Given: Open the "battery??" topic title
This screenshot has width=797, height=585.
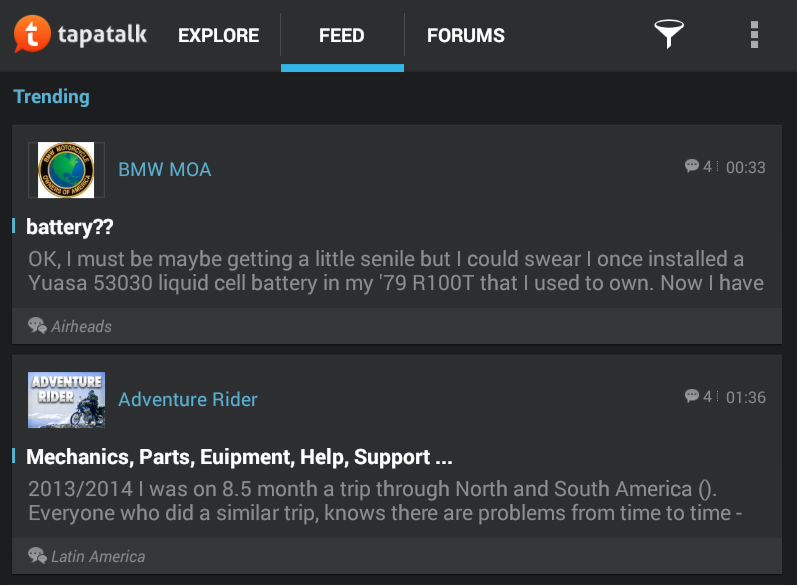Looking at the screenshot, I should (x=70, y=227).
